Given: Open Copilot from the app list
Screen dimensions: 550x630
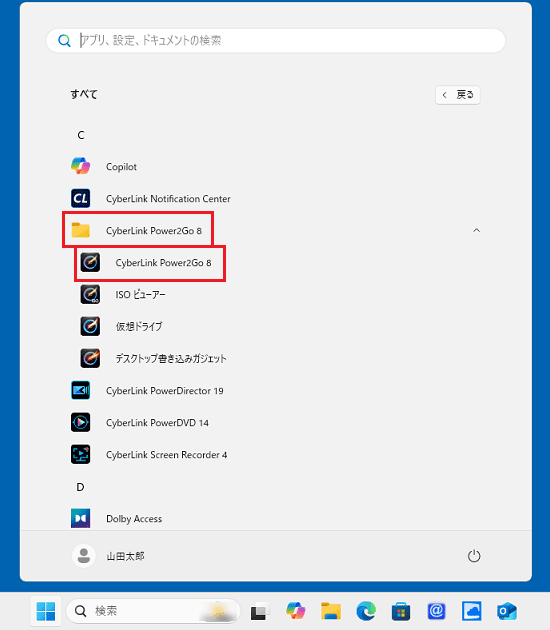Looking at the screenshot, I should pyautogui.click(x=81, y=166).
